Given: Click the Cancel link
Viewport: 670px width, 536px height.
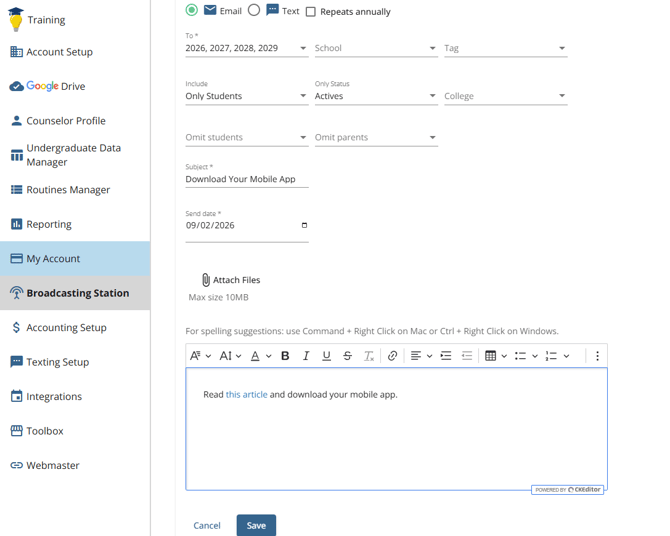Looking at the screenshot, I should (207, 525).
